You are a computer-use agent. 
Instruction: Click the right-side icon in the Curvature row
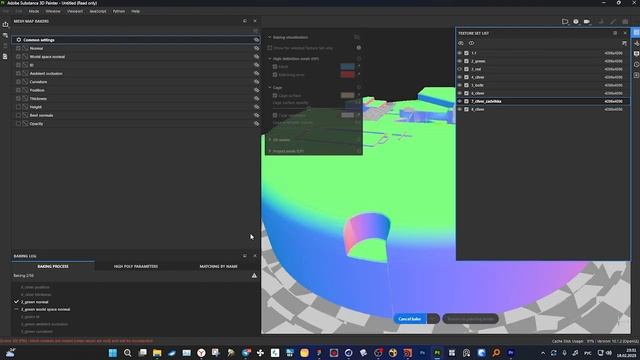click(256, 82)
